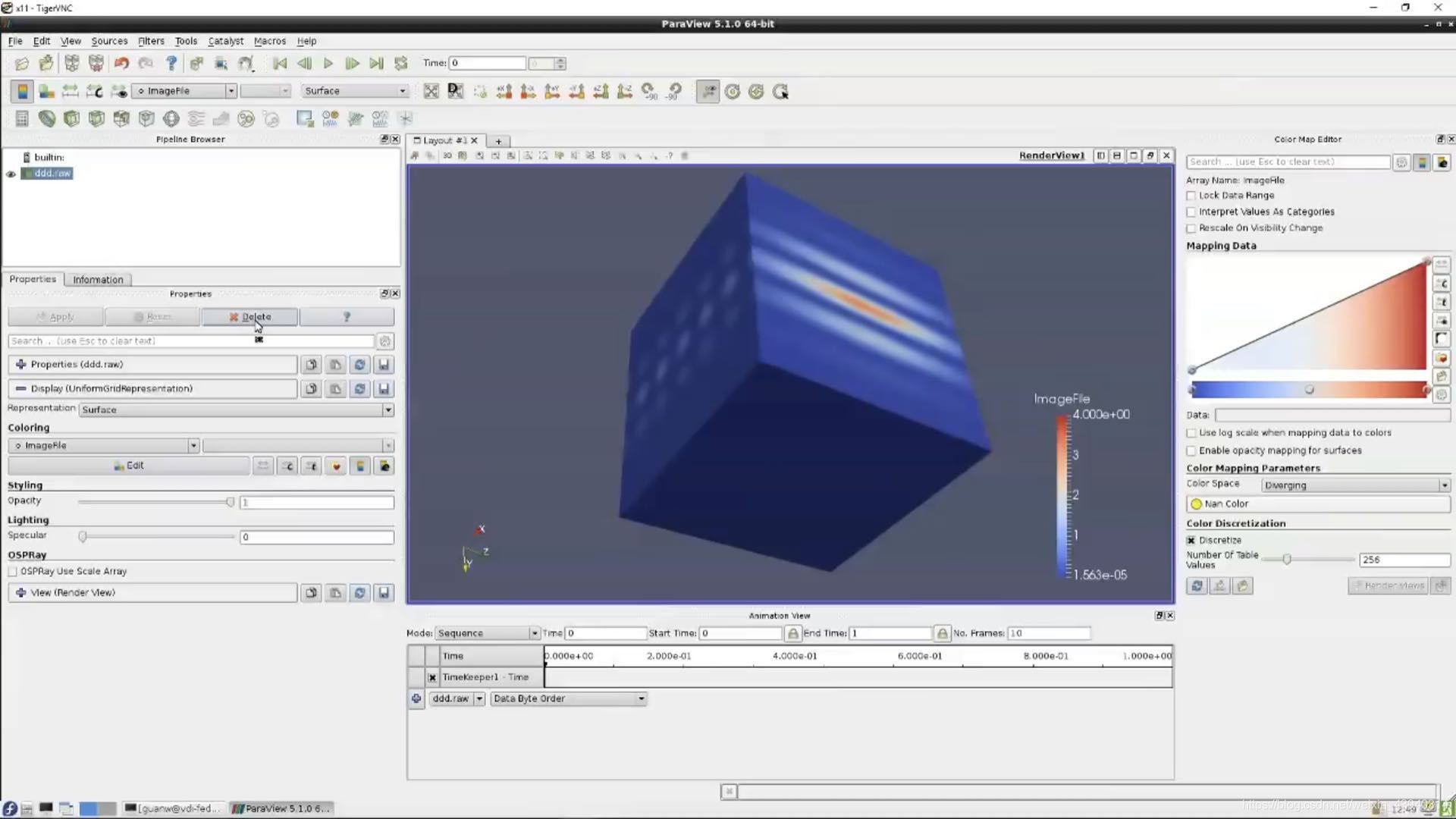1456x819 pixels.
Task: Open the Sources menu
Action: (109, 41)
